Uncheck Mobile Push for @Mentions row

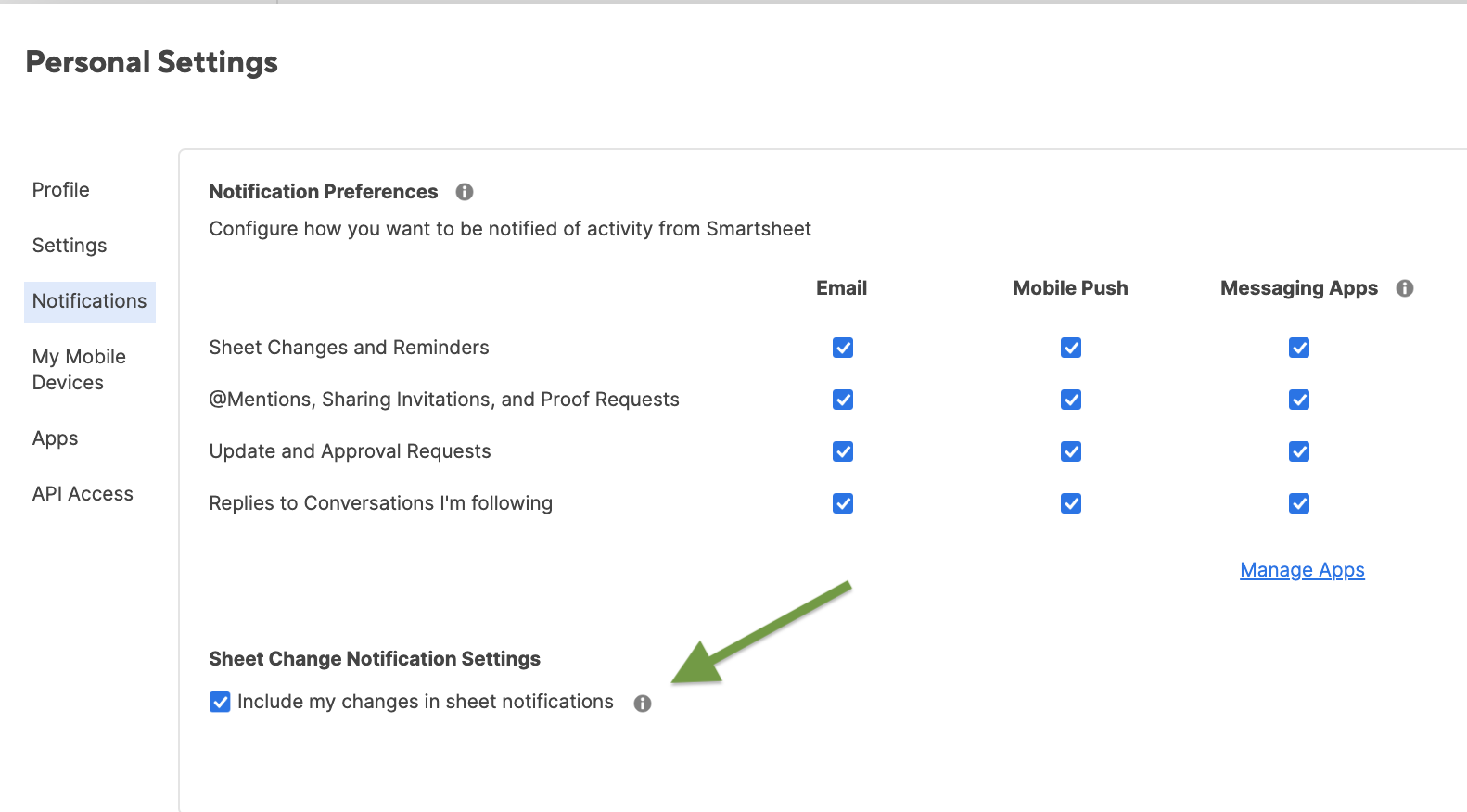point(1071,400)
